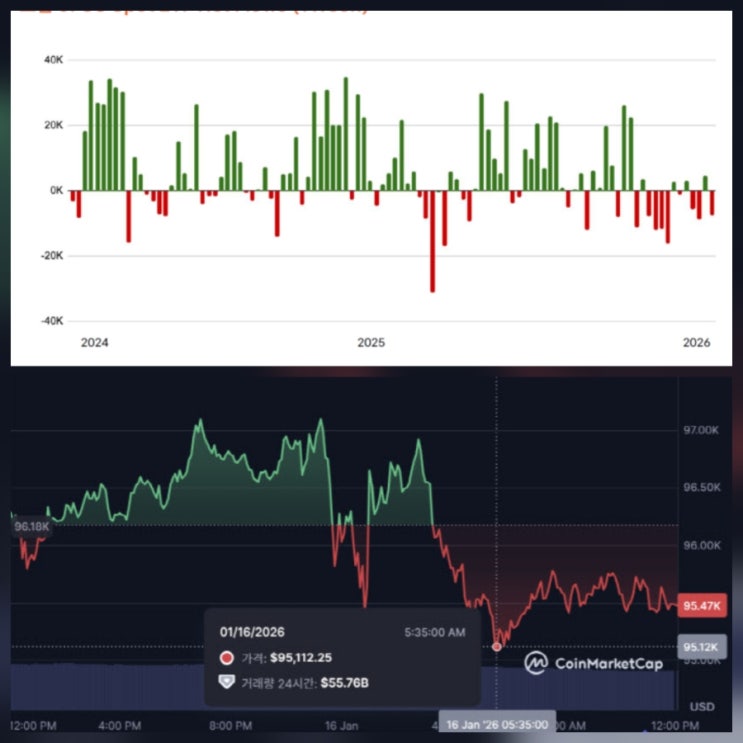Click the 16 Jan date axis label
The image size is (743, 743).
click(x=341, y=725)
